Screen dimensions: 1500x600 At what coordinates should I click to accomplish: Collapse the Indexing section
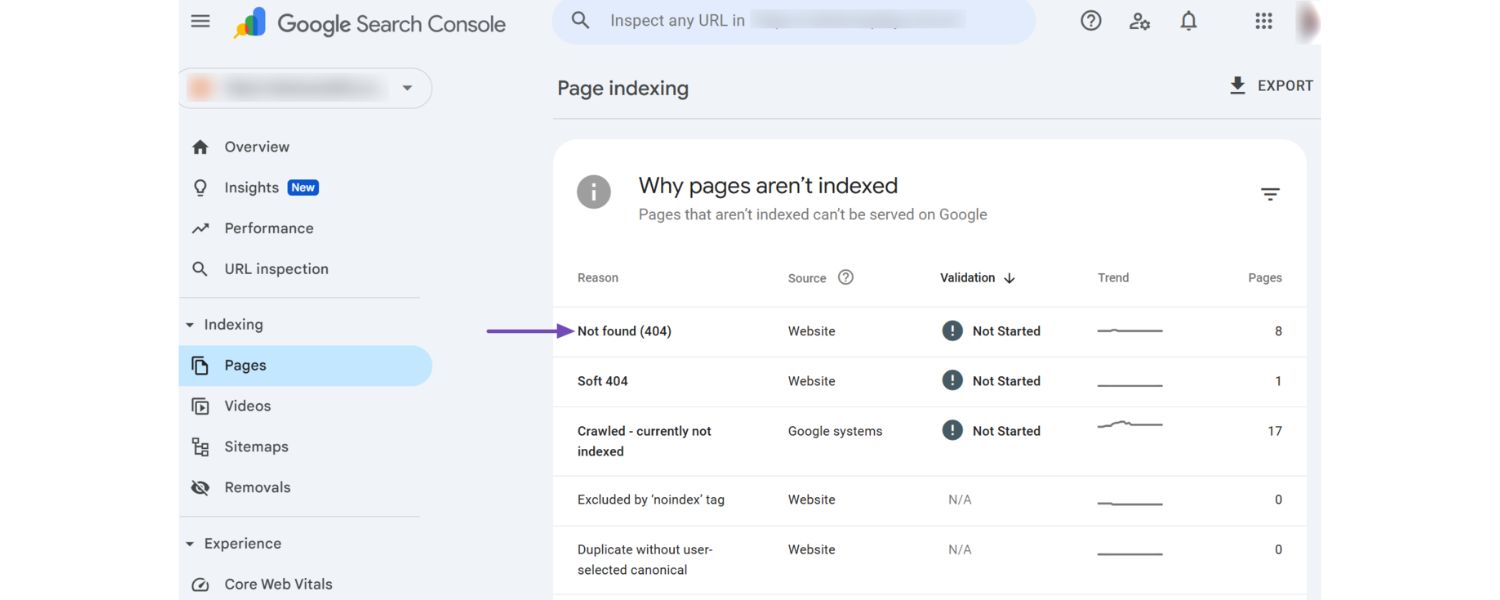coord(189,324)
